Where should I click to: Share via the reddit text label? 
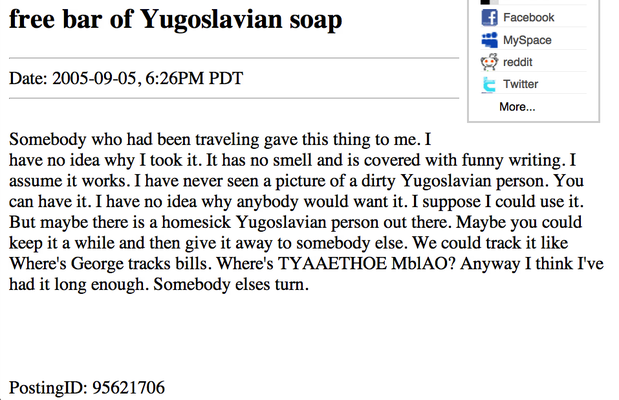518,62
